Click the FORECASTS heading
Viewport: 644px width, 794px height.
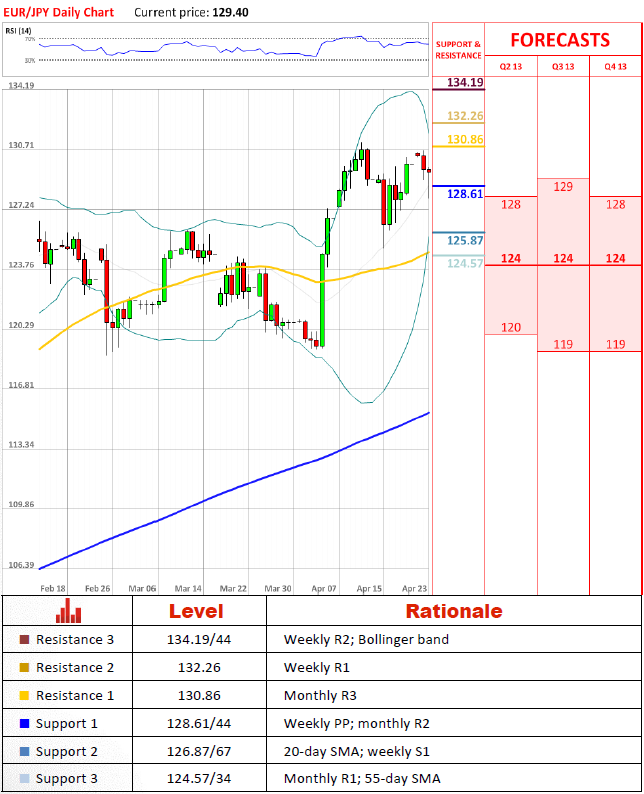point(560,40)
